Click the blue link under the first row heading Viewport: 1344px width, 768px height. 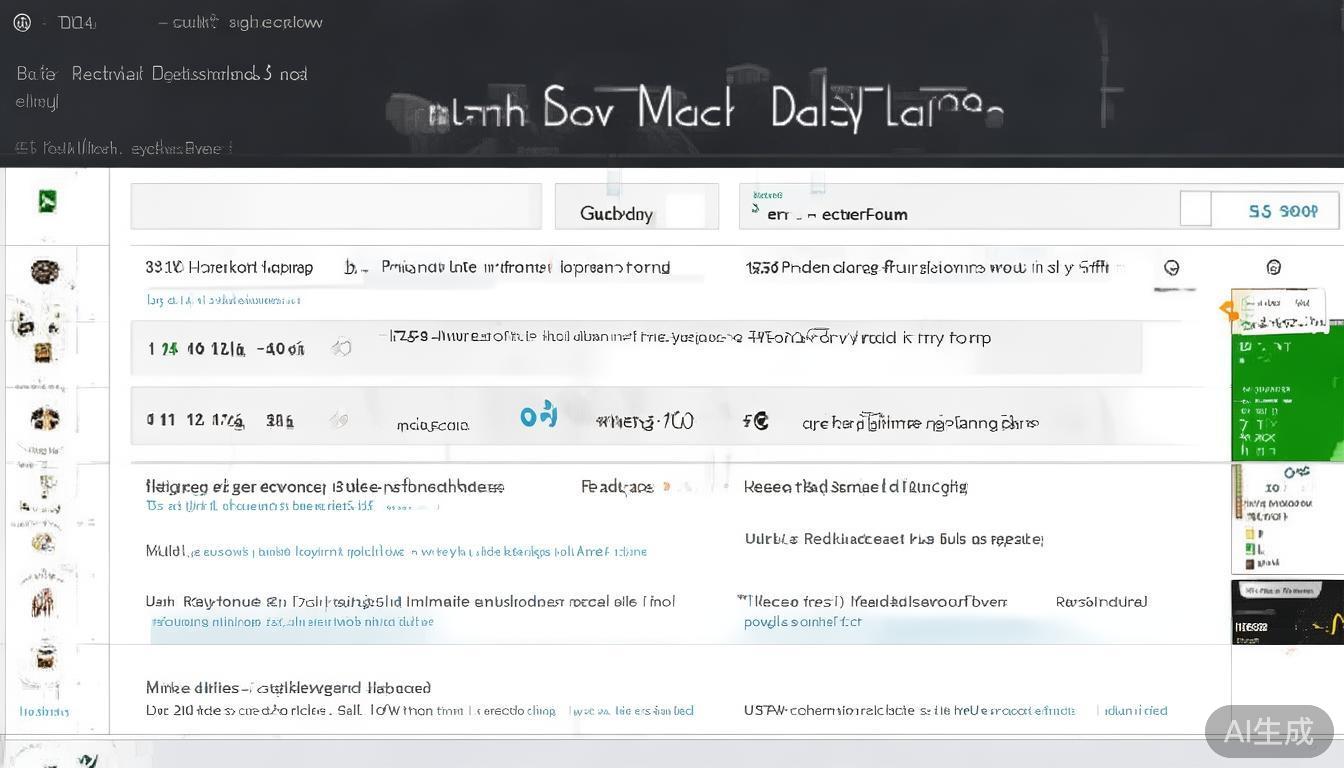coord(223,299)
